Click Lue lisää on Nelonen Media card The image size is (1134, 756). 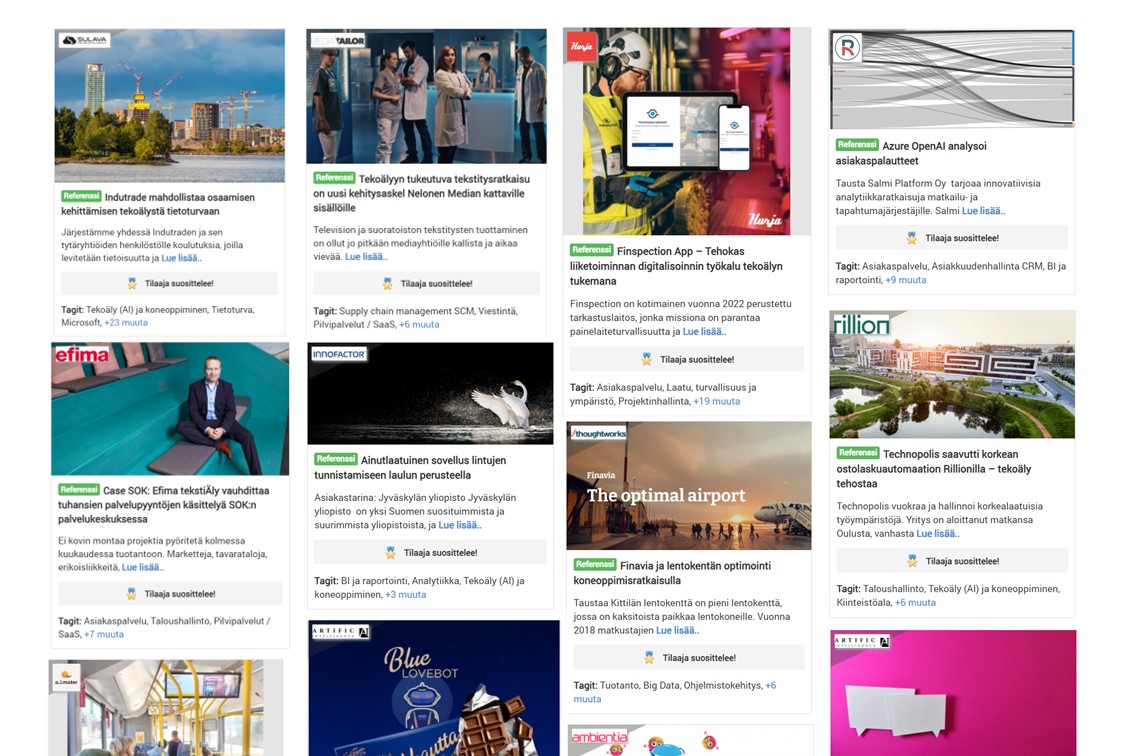click(x=366, y=256)
